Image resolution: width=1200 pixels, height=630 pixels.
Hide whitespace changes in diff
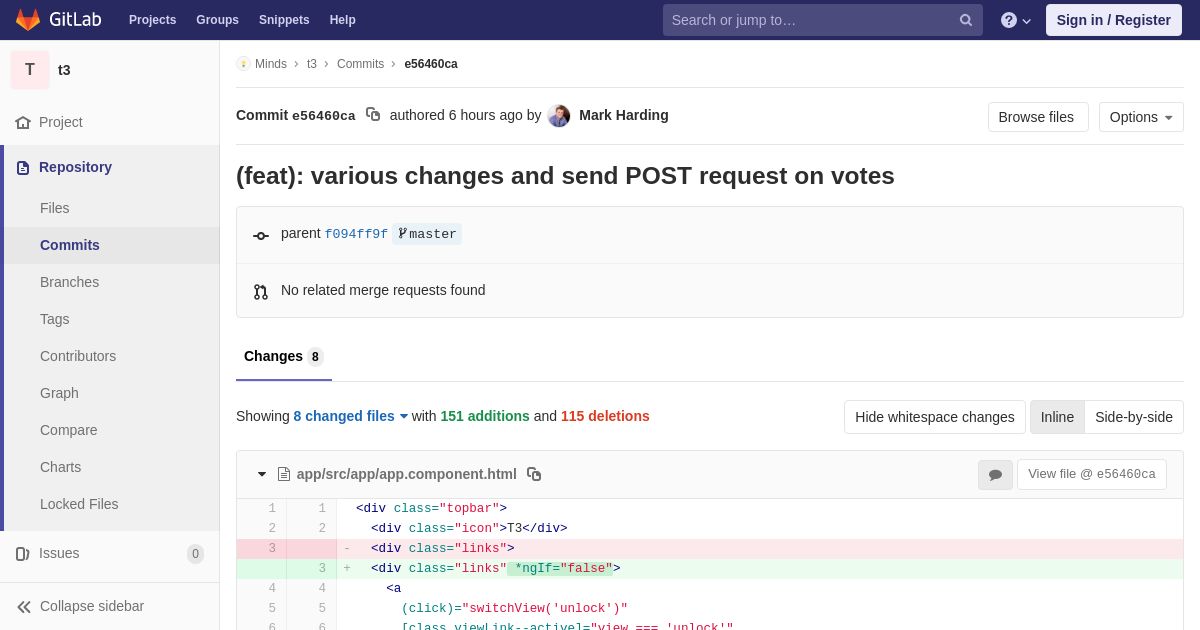935,417
